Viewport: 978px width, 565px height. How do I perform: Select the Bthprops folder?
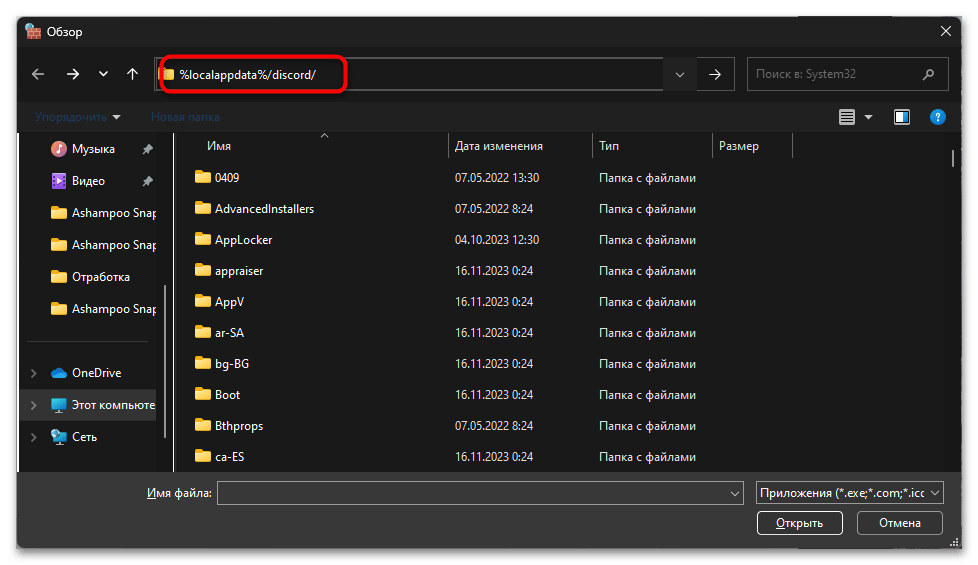(239, 426)
